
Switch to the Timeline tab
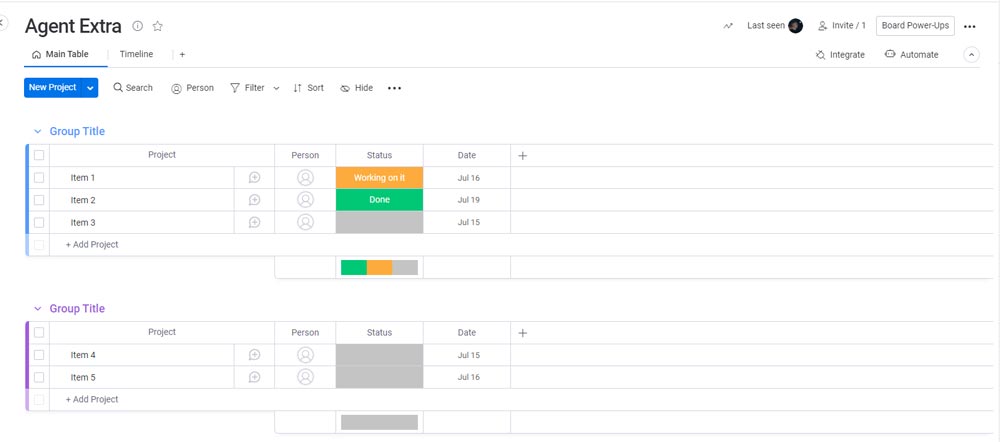tap(136, 54)
